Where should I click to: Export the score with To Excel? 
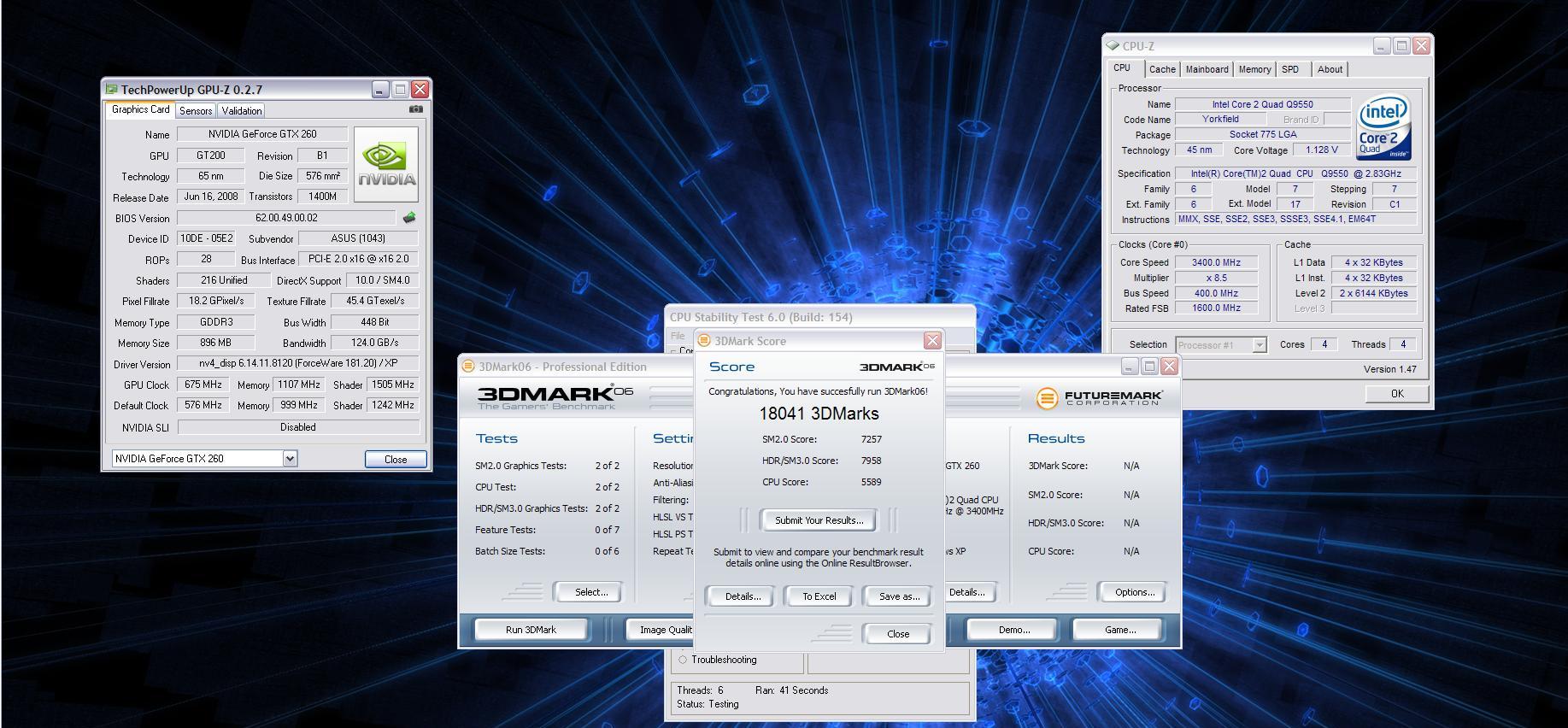pos(819,596)
